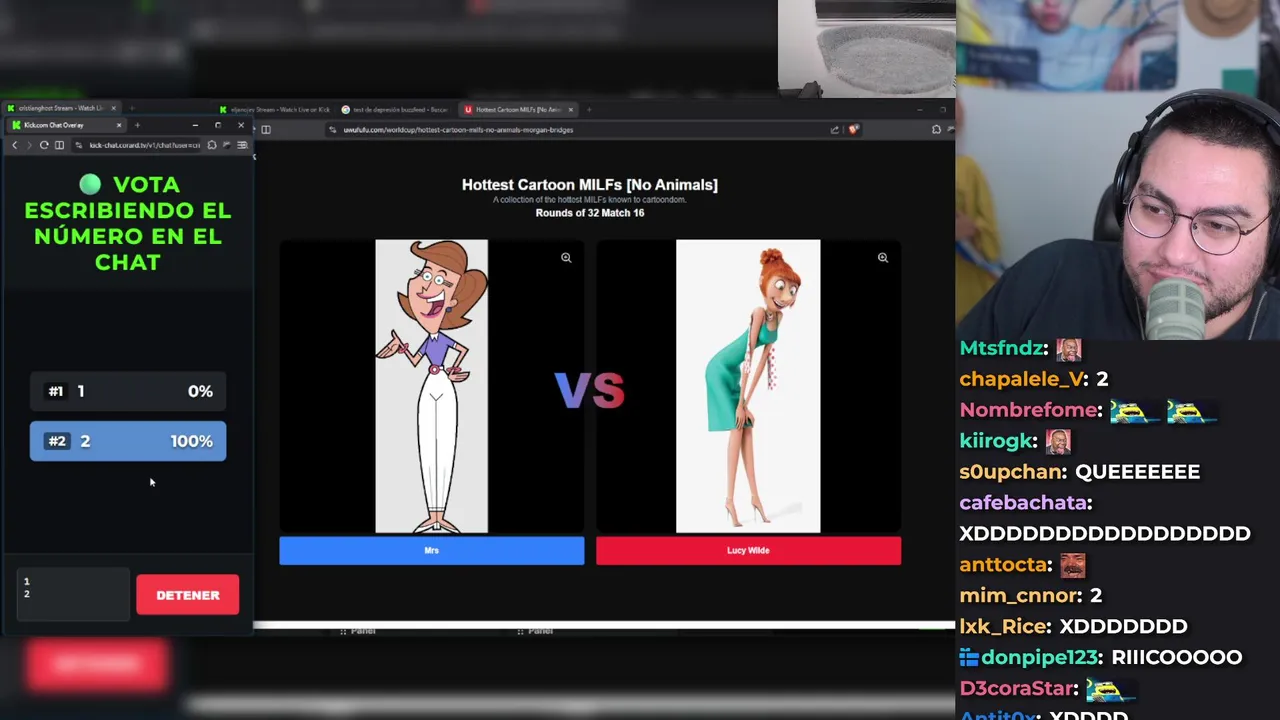Open a new tab in the chat overlay window
Screen dimensions: 1280x720
click(x=137, y=125)
